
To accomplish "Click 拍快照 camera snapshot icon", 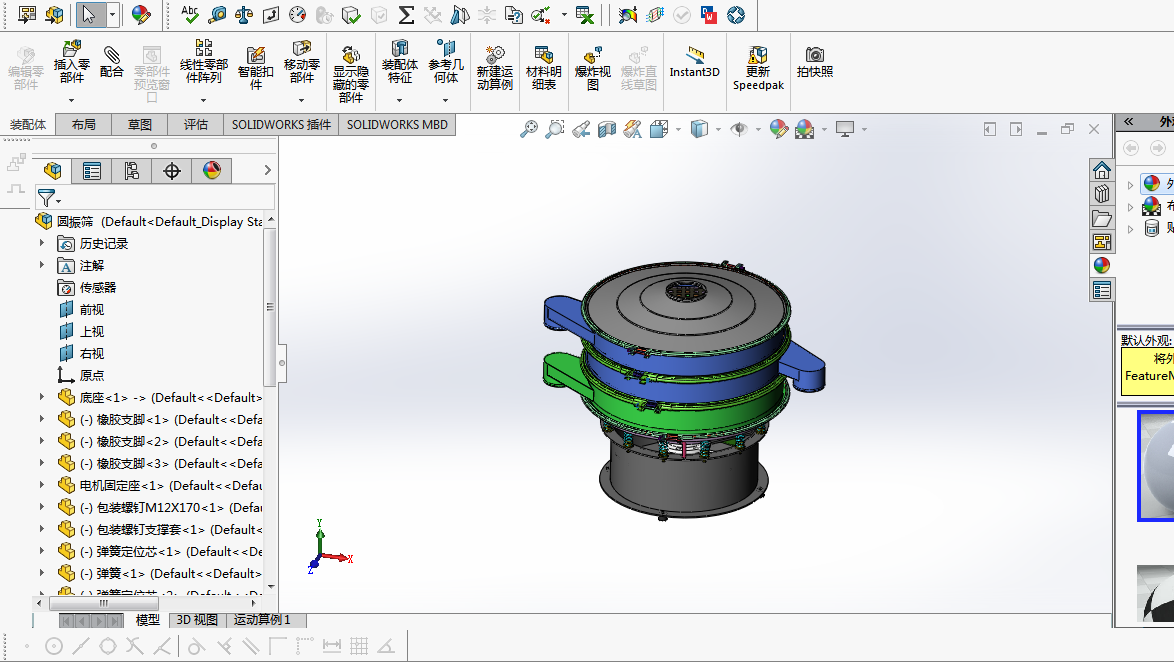I will click(x=815, y=60).
